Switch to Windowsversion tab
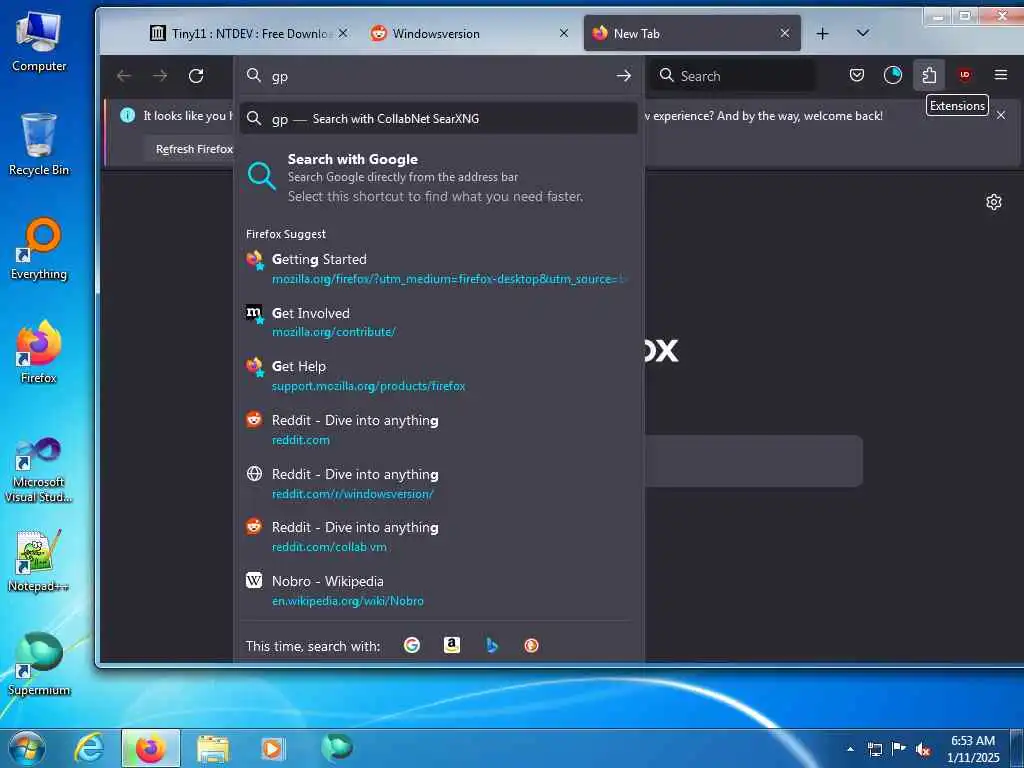The height and width of the screenshot is (768, 1024). 469,33
